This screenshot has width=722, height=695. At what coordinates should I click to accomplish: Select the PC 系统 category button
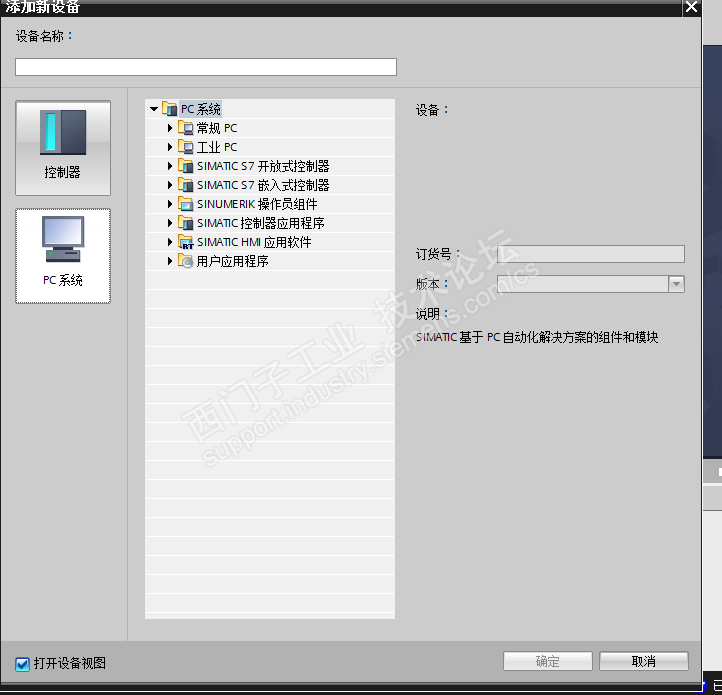click(63, 256)
